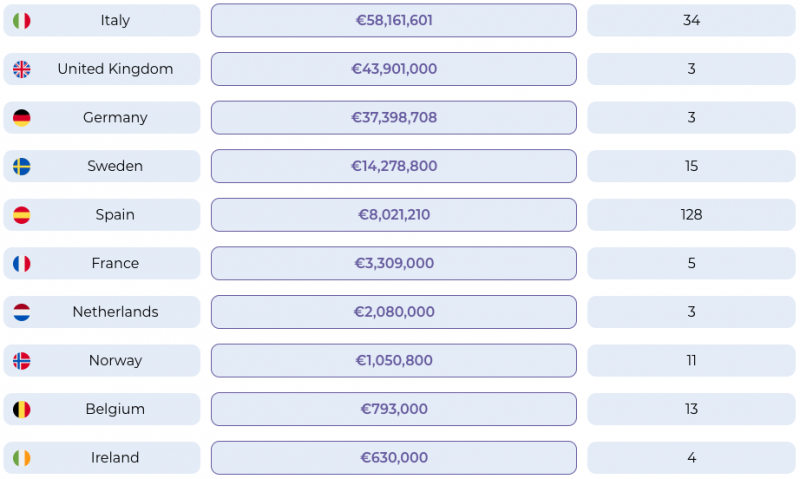Select the €43,901,000 amount box
800x479 pixels.
(x=393, y=69)
